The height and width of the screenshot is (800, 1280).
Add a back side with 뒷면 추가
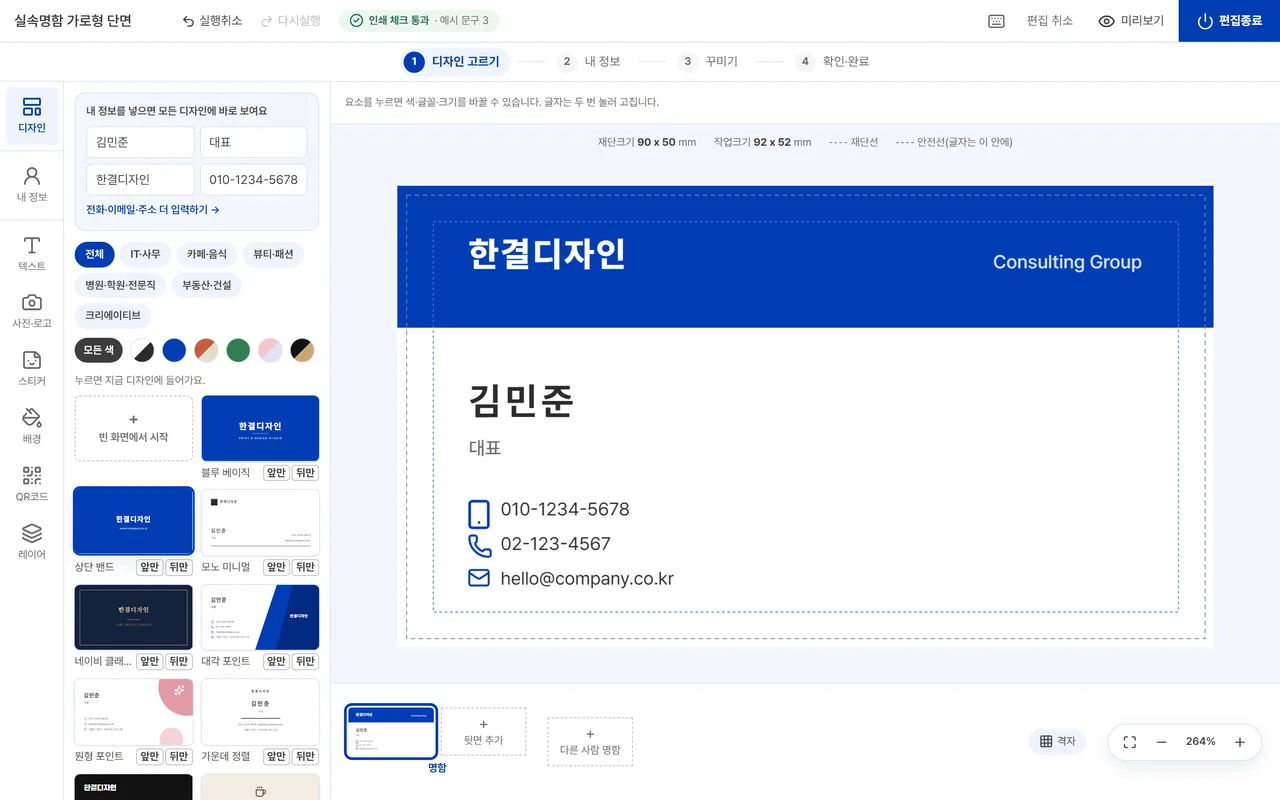(483, 733)
